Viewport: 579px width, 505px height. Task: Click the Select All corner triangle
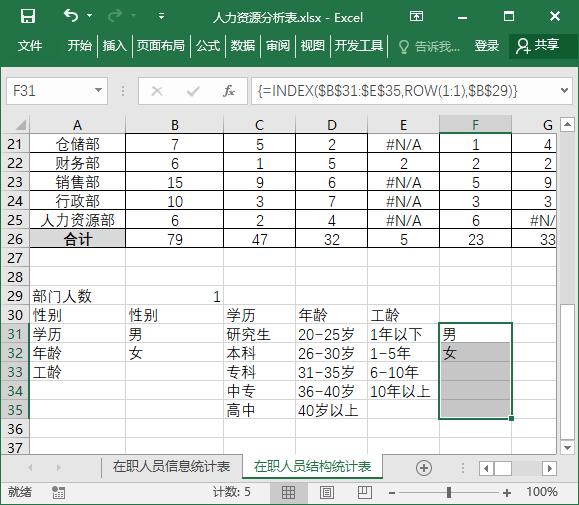coord(21,125)
